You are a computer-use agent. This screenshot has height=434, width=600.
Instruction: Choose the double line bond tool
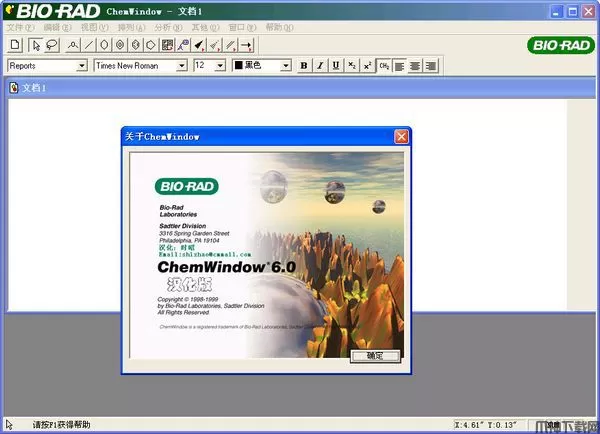coord(230,45)
